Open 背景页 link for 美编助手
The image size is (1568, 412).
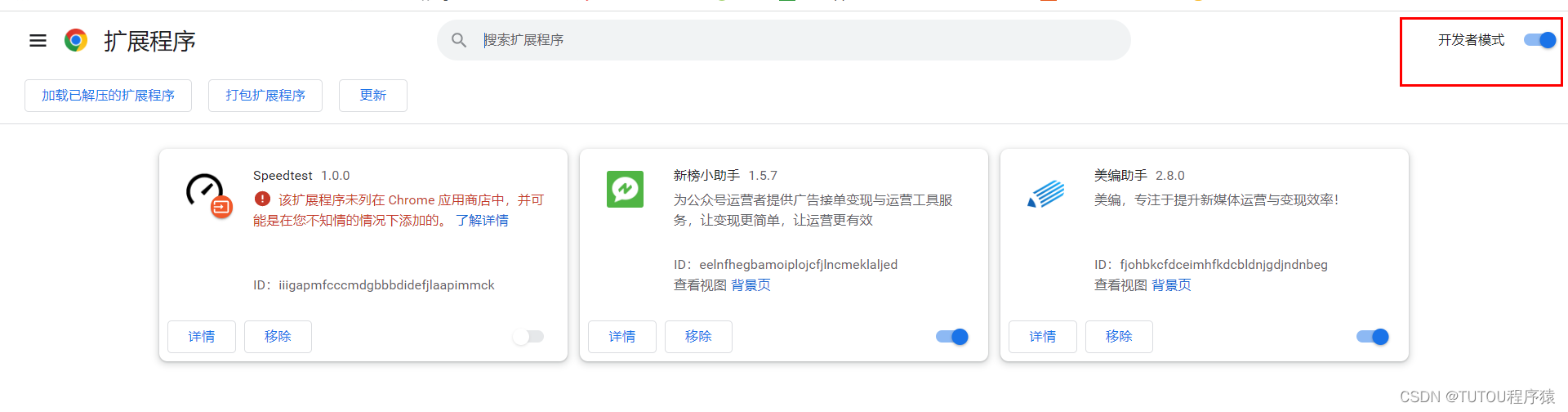pos(1171,285)
